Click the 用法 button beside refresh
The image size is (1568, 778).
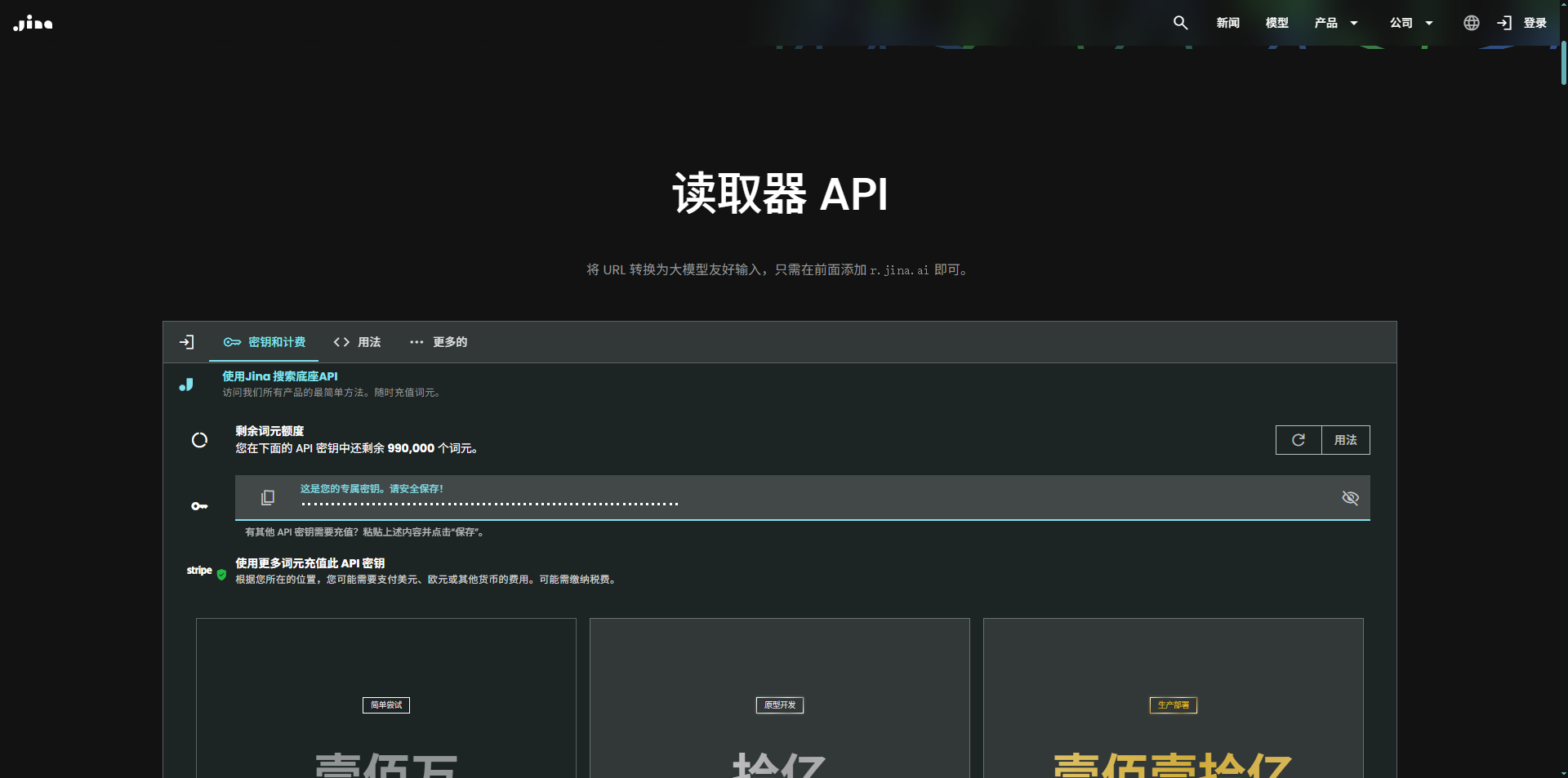(1346, 440)
